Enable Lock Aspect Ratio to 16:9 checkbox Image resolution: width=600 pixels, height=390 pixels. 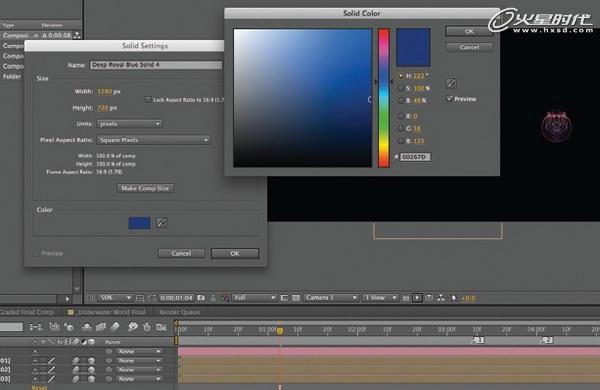[148, 100]
